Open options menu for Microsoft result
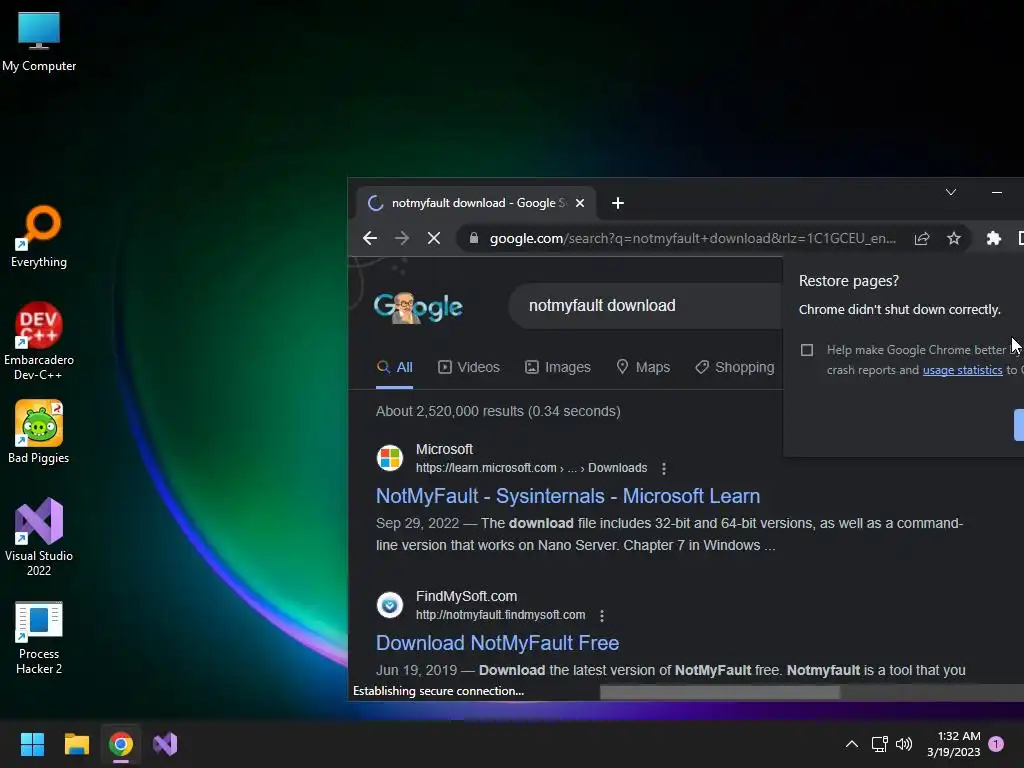The height and width of the screenshot is (768, 1024). [x=664, y=468]
